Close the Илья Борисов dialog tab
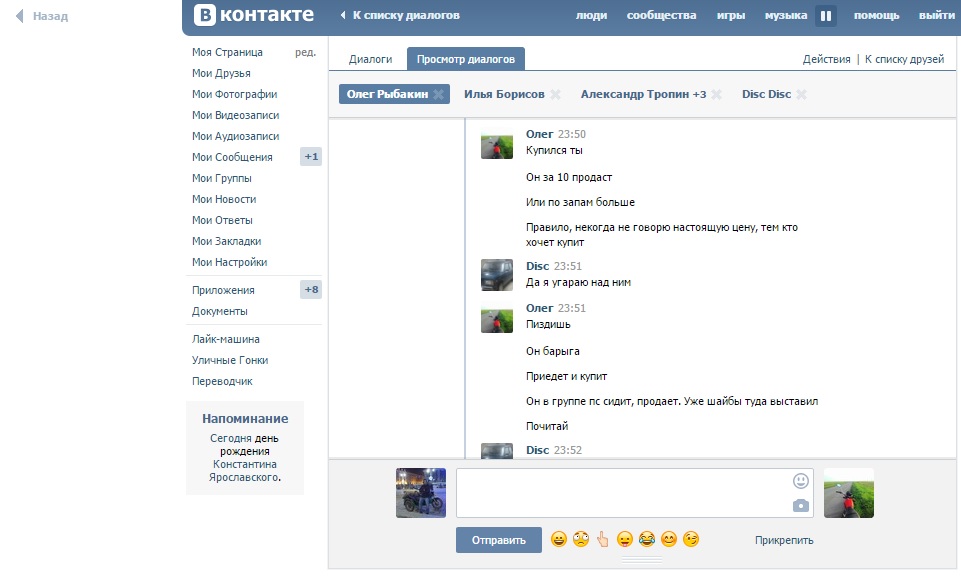The width and height of the screenshot is (961, 576). (x=555, y=94)
